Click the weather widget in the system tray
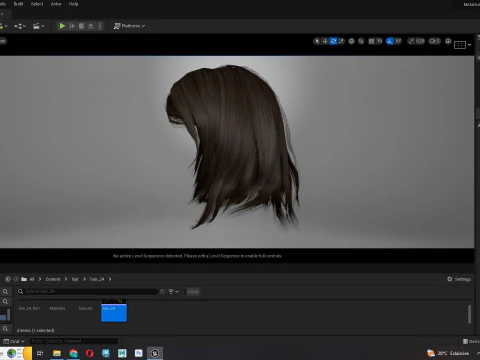Viewport: 480px width, 360px height. 448,353
